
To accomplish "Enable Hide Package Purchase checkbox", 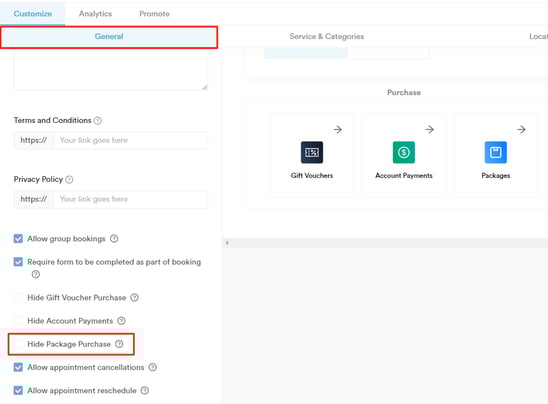I will click(x=18, y=344).
